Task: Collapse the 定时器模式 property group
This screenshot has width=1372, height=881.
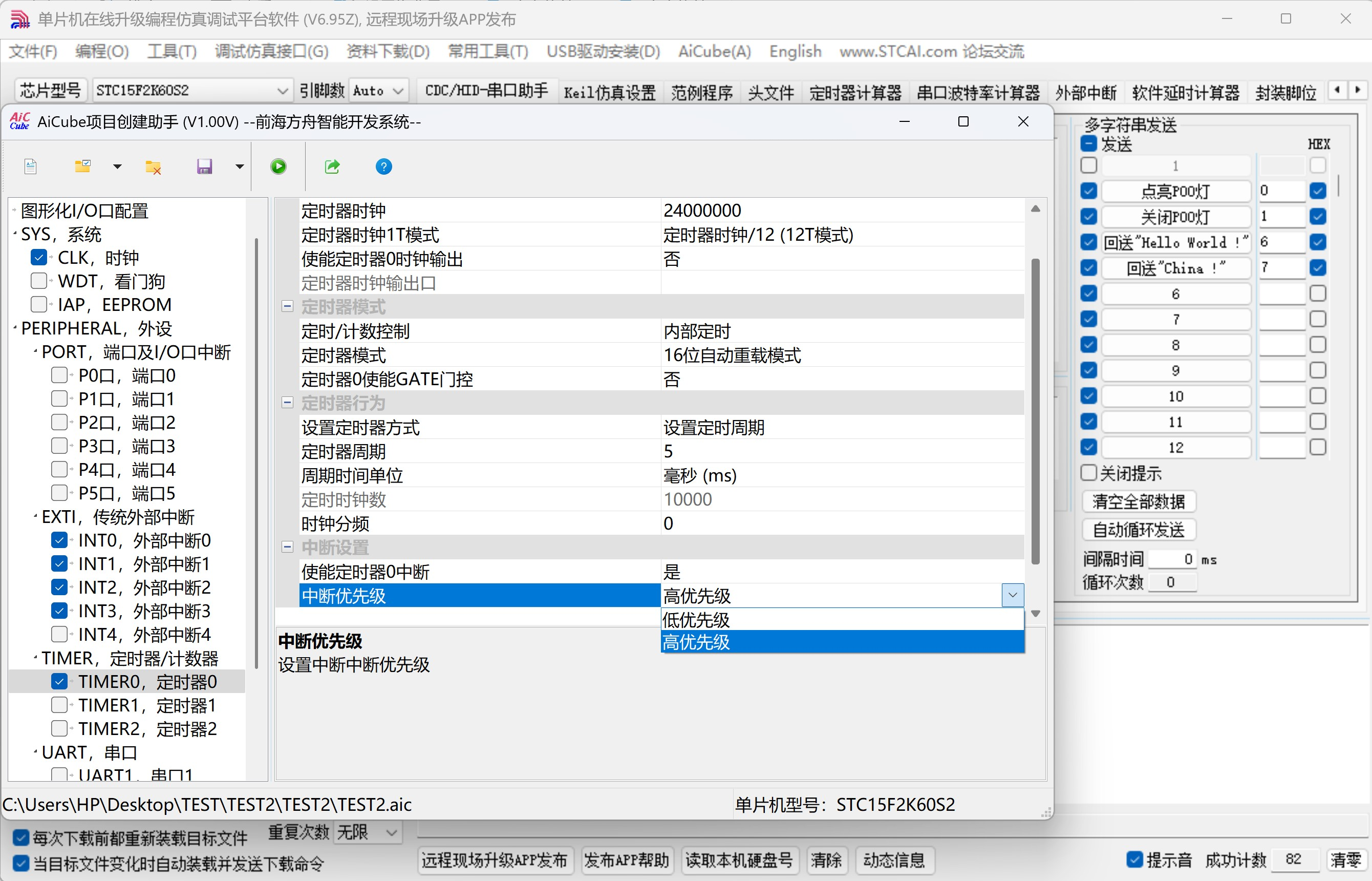Action: (288, 307)
